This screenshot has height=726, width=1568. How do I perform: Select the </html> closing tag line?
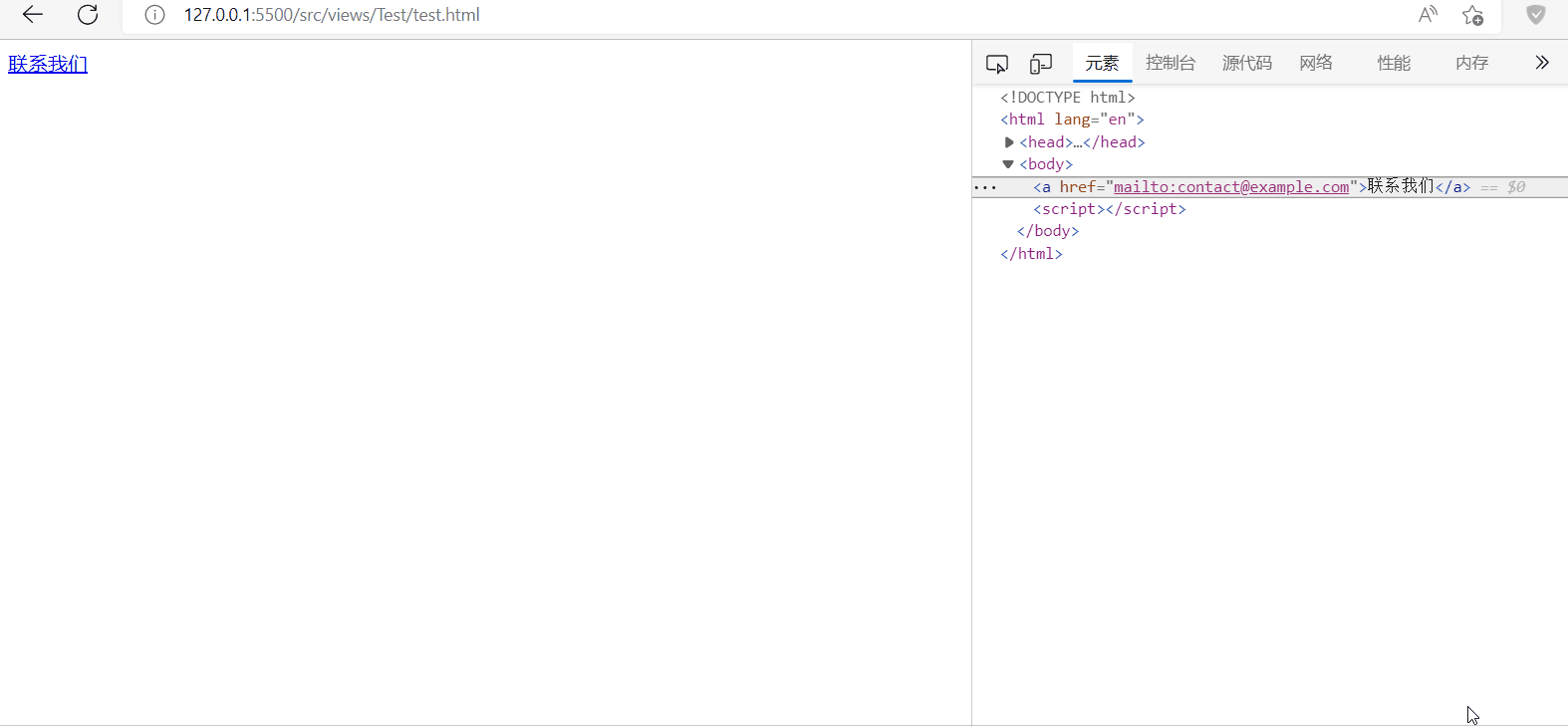tap(1032, 254)
